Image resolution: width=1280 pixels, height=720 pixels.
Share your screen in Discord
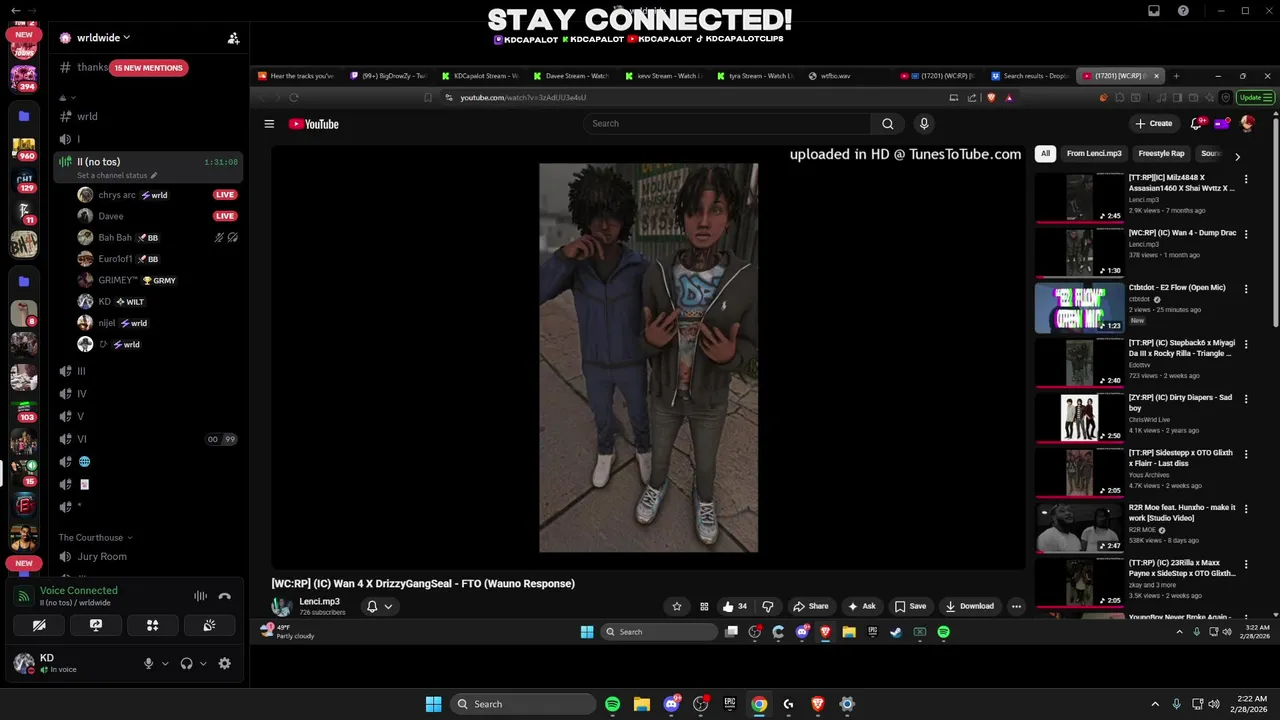click(x=96, y=625)
